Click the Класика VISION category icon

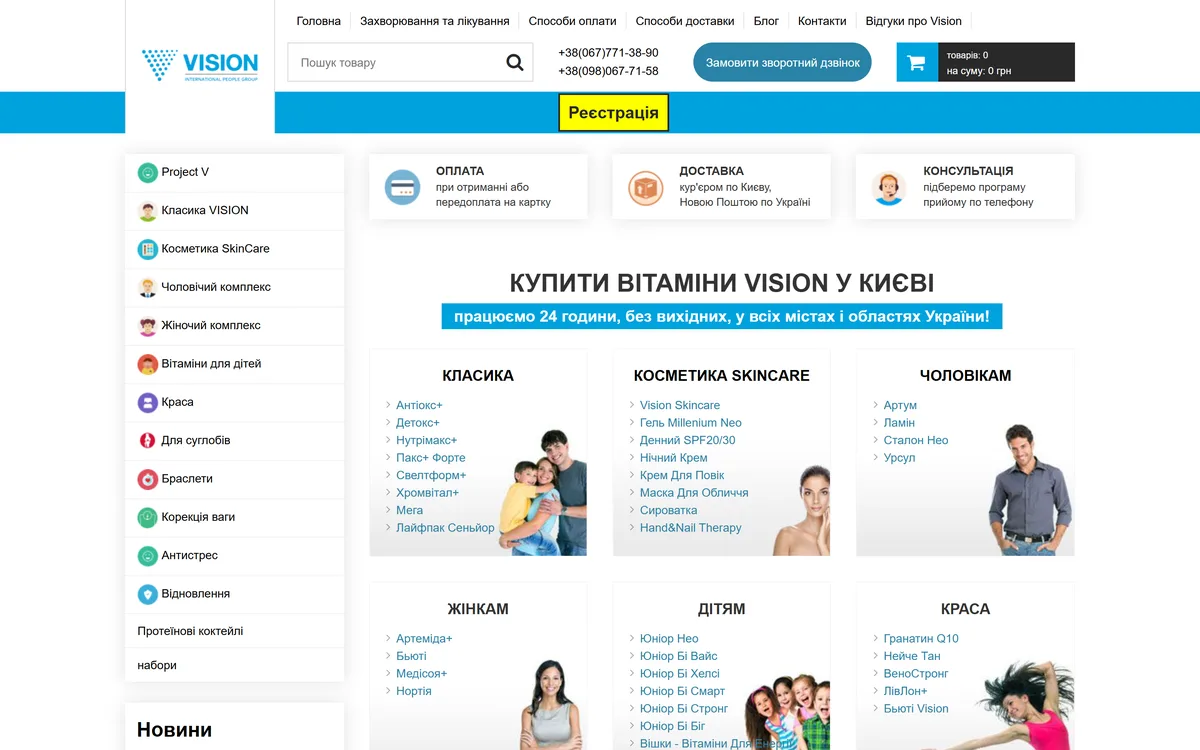pyautogui.click(x=148, y=210)
